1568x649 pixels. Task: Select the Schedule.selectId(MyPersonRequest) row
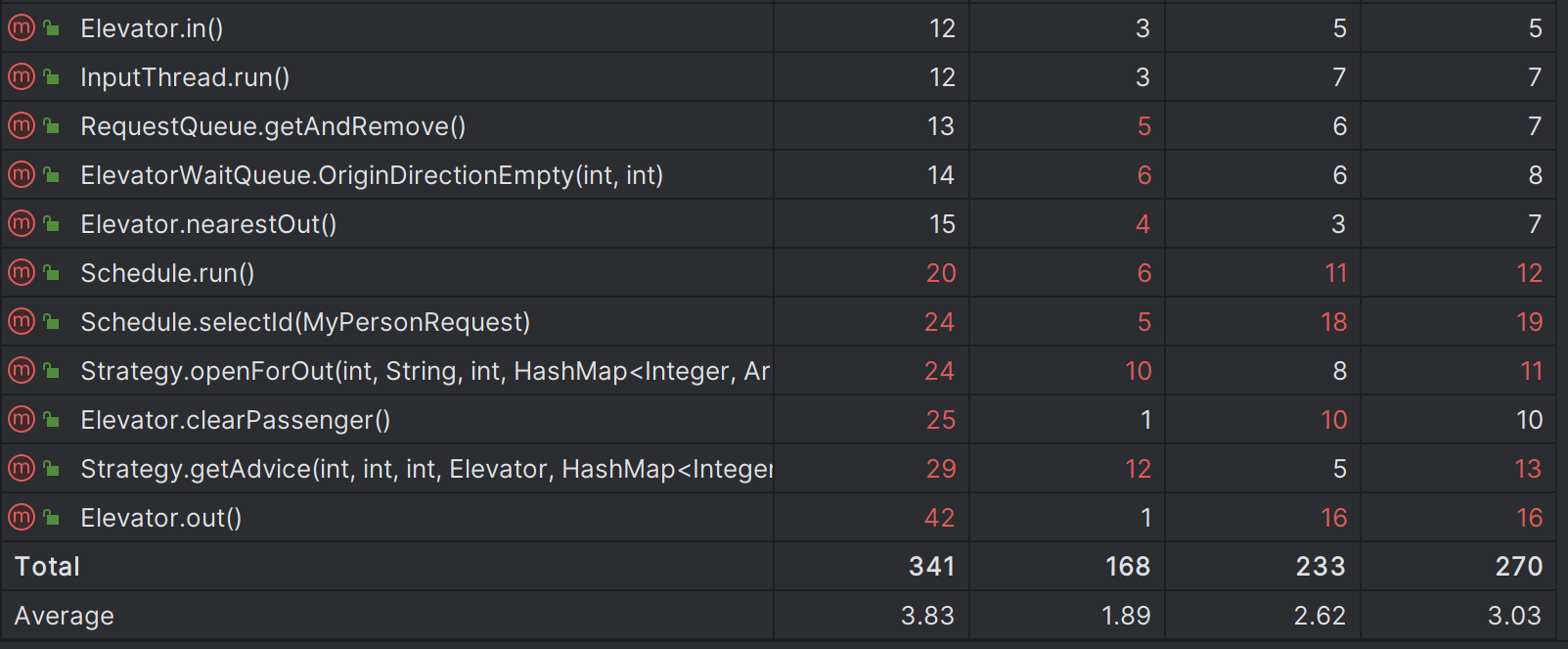305,323
